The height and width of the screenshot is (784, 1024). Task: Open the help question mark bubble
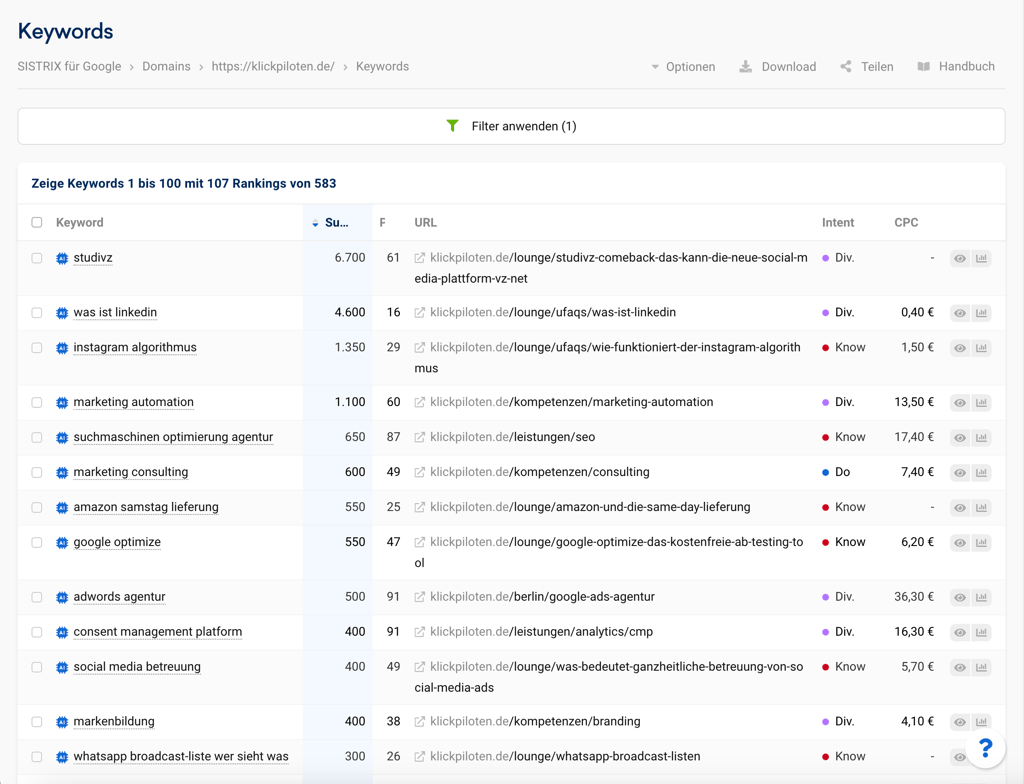pyautogui.click(x=985, y=748)
